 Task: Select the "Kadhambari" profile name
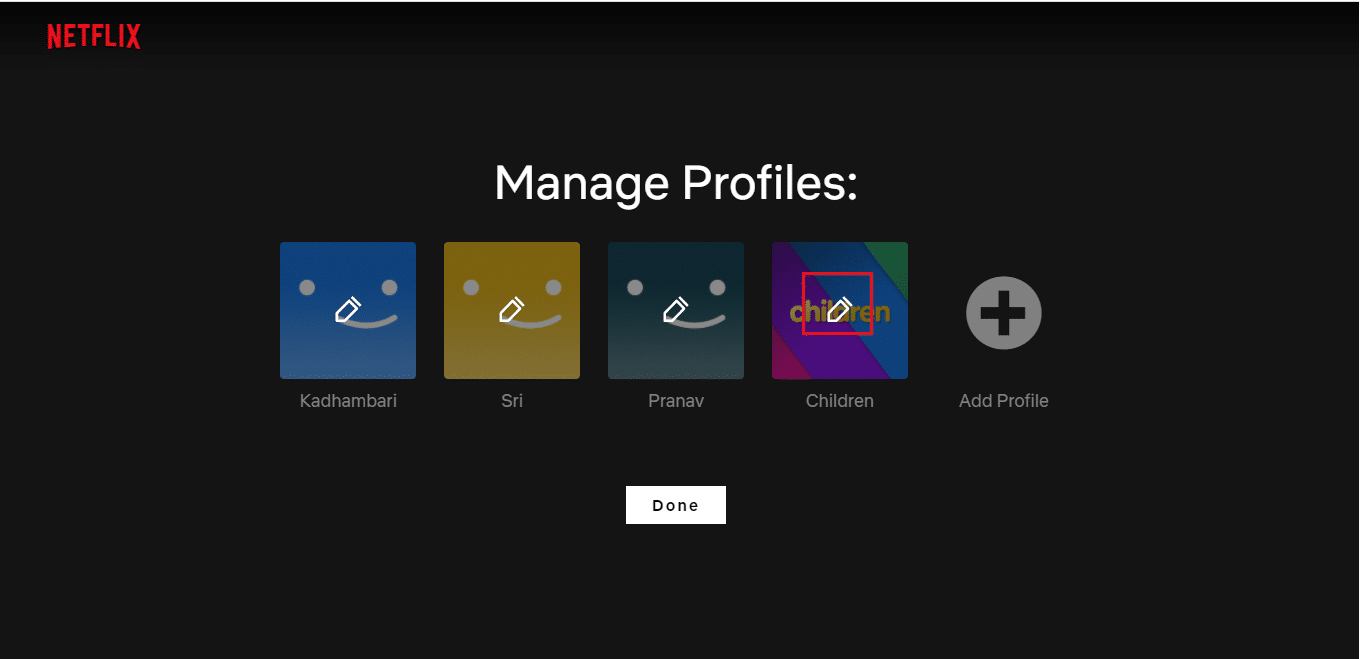point(348,401)
